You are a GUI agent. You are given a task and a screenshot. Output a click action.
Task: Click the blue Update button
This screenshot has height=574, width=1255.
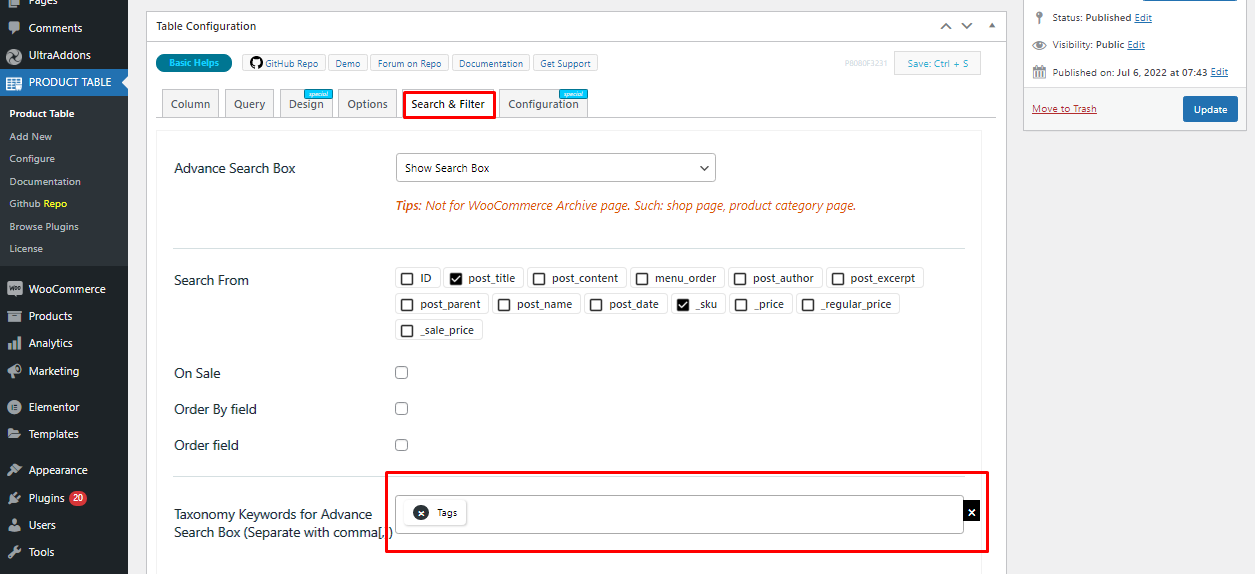[1210, 109]
